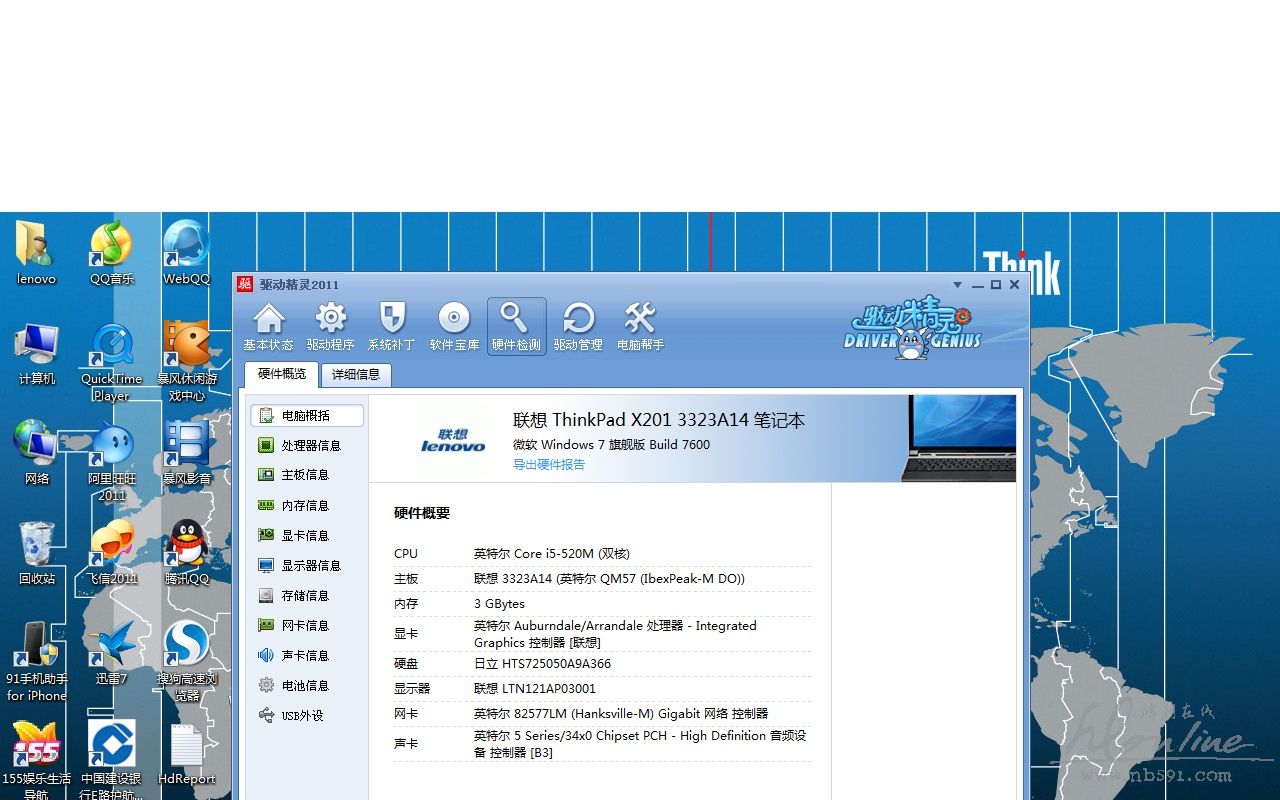Switch to the 详细信息 tab

356,375
